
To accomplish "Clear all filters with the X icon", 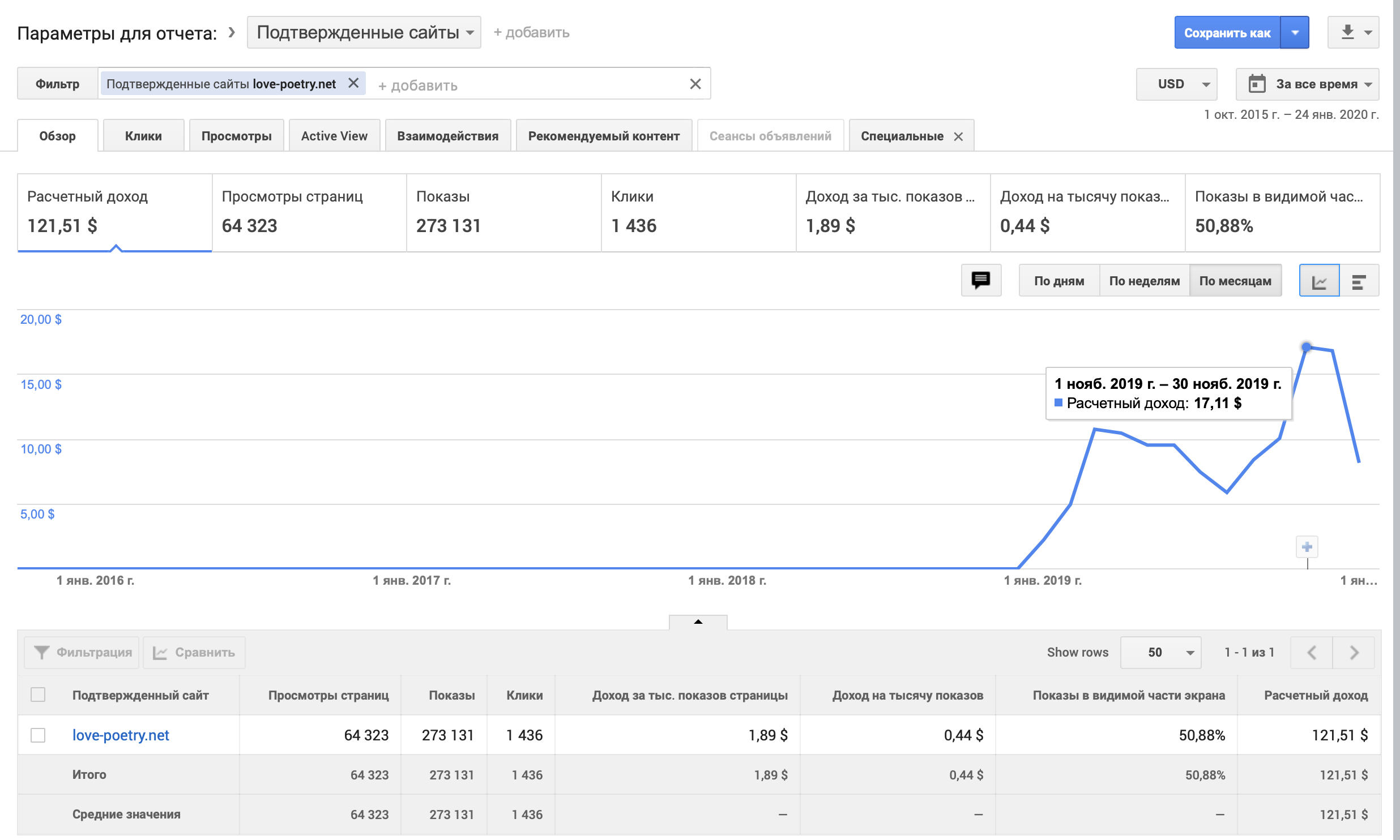I will [x=695, y=84].
